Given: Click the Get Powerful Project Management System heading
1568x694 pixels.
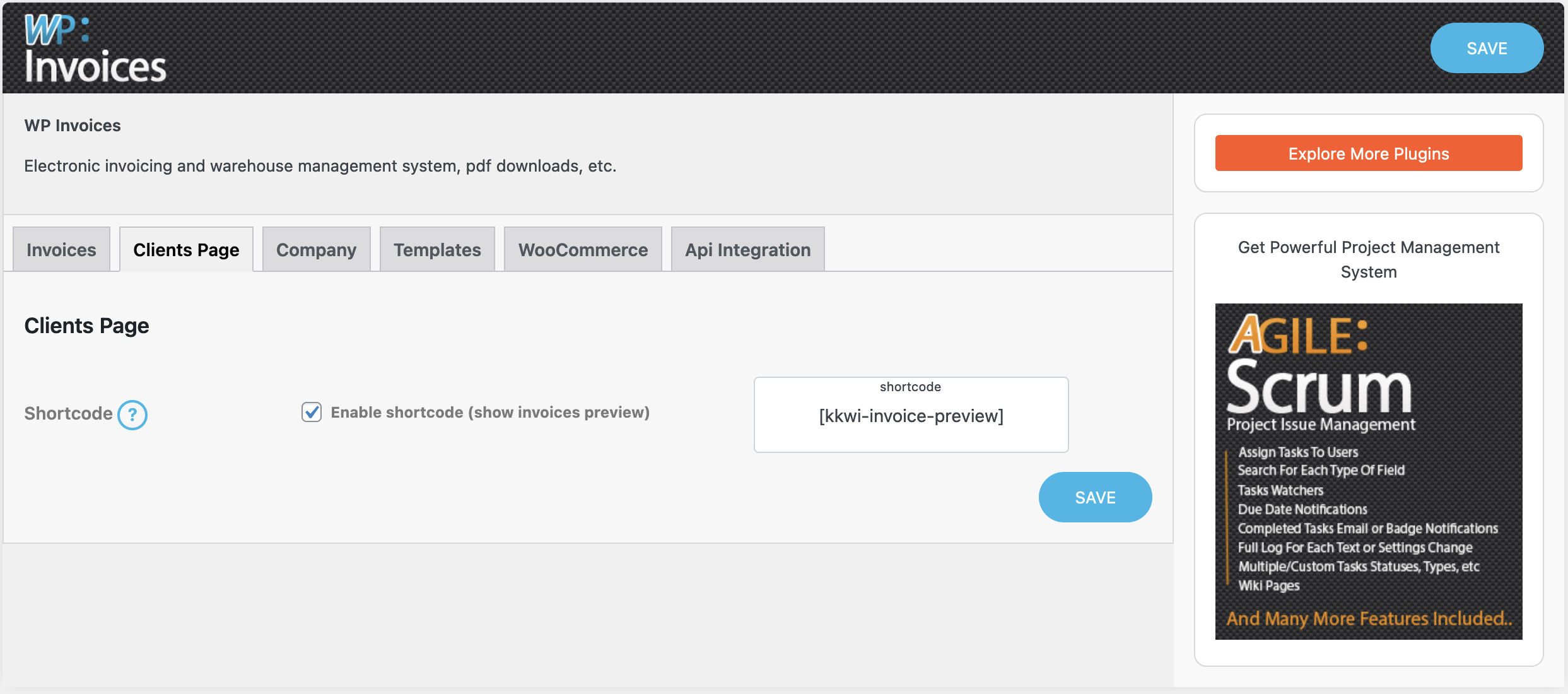Looking at the screenshot, I should pos(1368,259).
